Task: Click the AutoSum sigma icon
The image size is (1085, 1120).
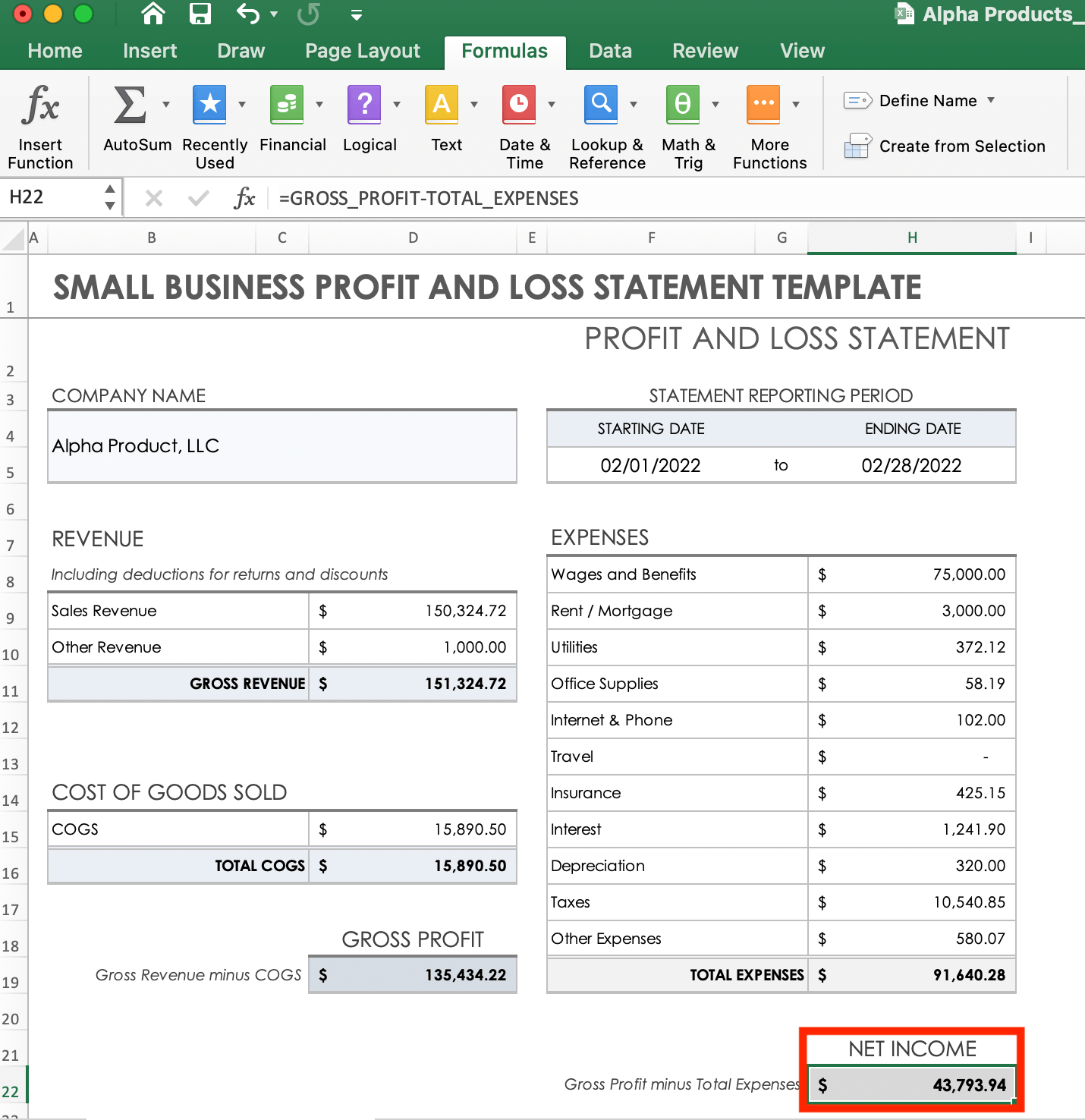Action: pyautogui.click(x=130, y=105)
